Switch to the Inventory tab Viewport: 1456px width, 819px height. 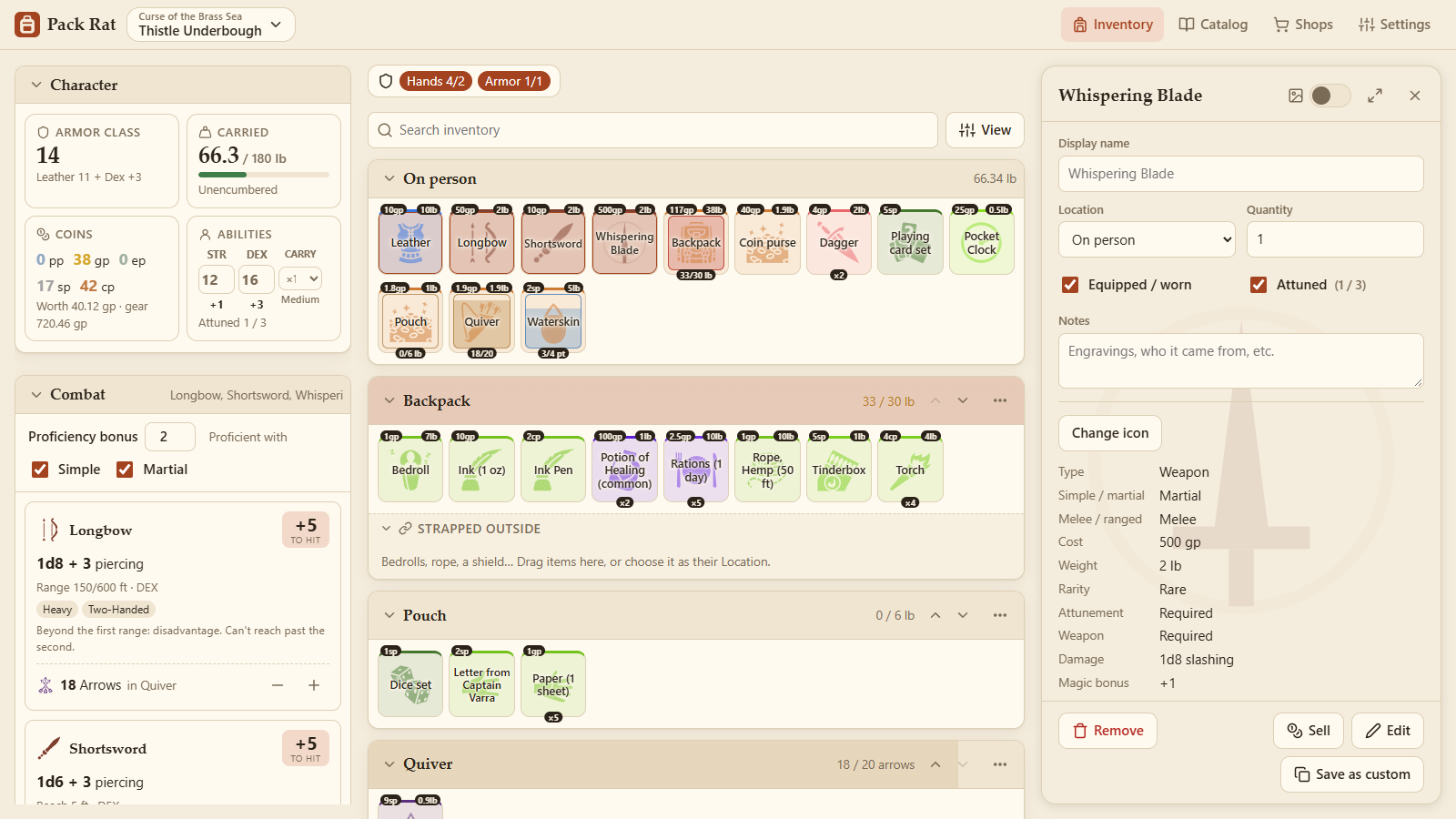pyautogui.click(x=1112, y=25)
